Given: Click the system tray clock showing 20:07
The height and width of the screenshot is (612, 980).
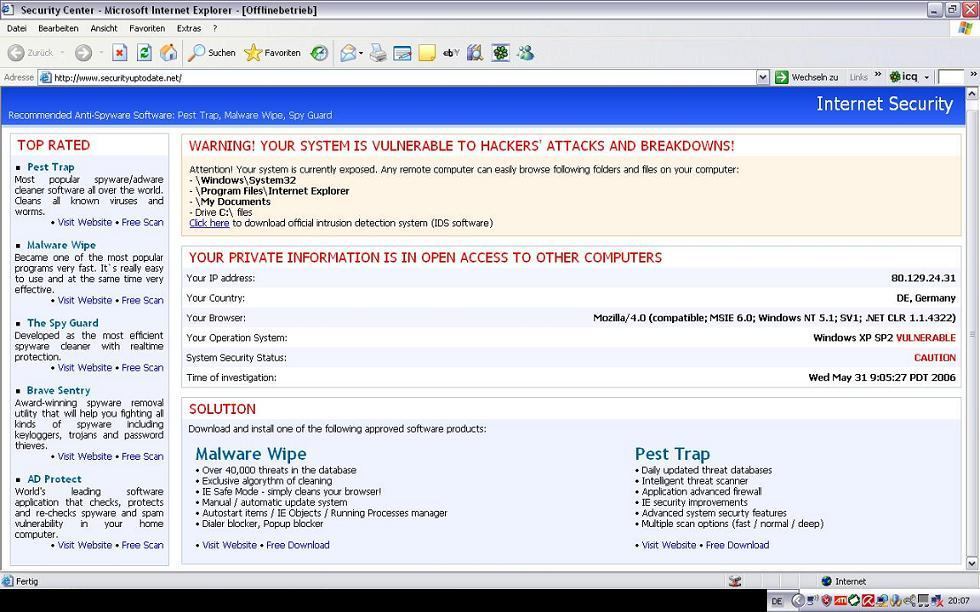Looking at the screenshot, I should 959,601.
